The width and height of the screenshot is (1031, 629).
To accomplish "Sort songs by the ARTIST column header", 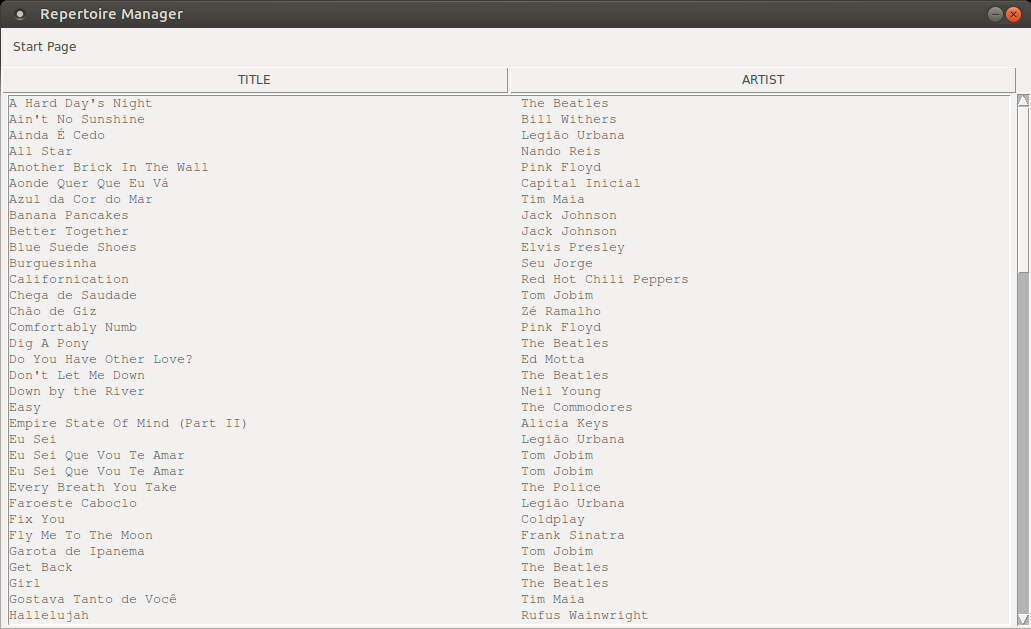I will [x=763, y=80].
